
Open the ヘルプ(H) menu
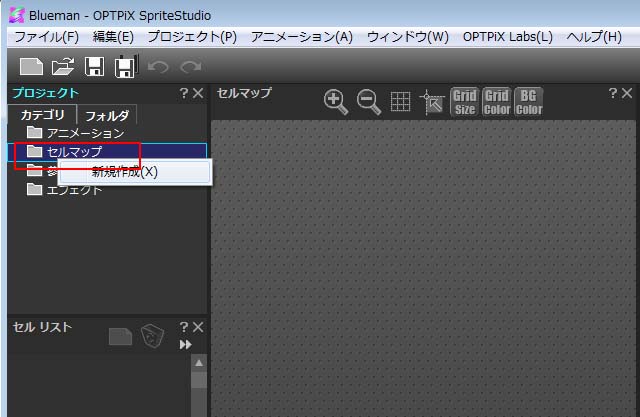[594, 37]
